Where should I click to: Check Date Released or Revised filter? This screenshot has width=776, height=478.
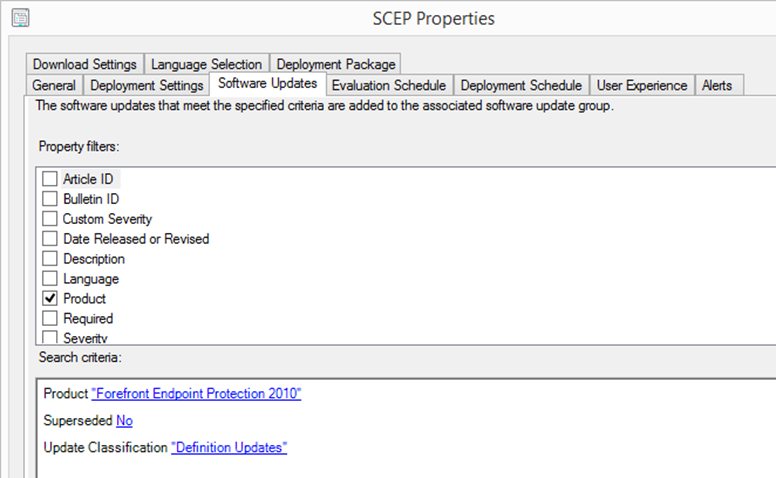click(x=49, y=239)
